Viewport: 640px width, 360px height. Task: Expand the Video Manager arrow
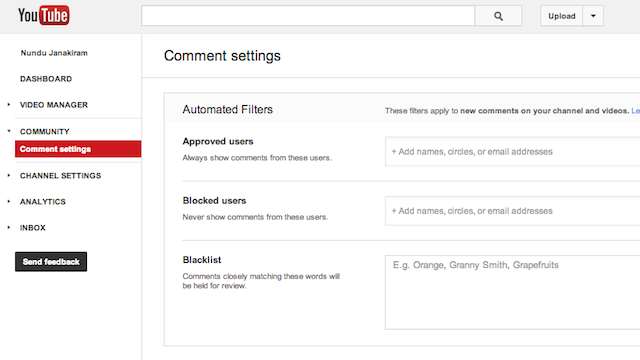click(x=9, y=105)
